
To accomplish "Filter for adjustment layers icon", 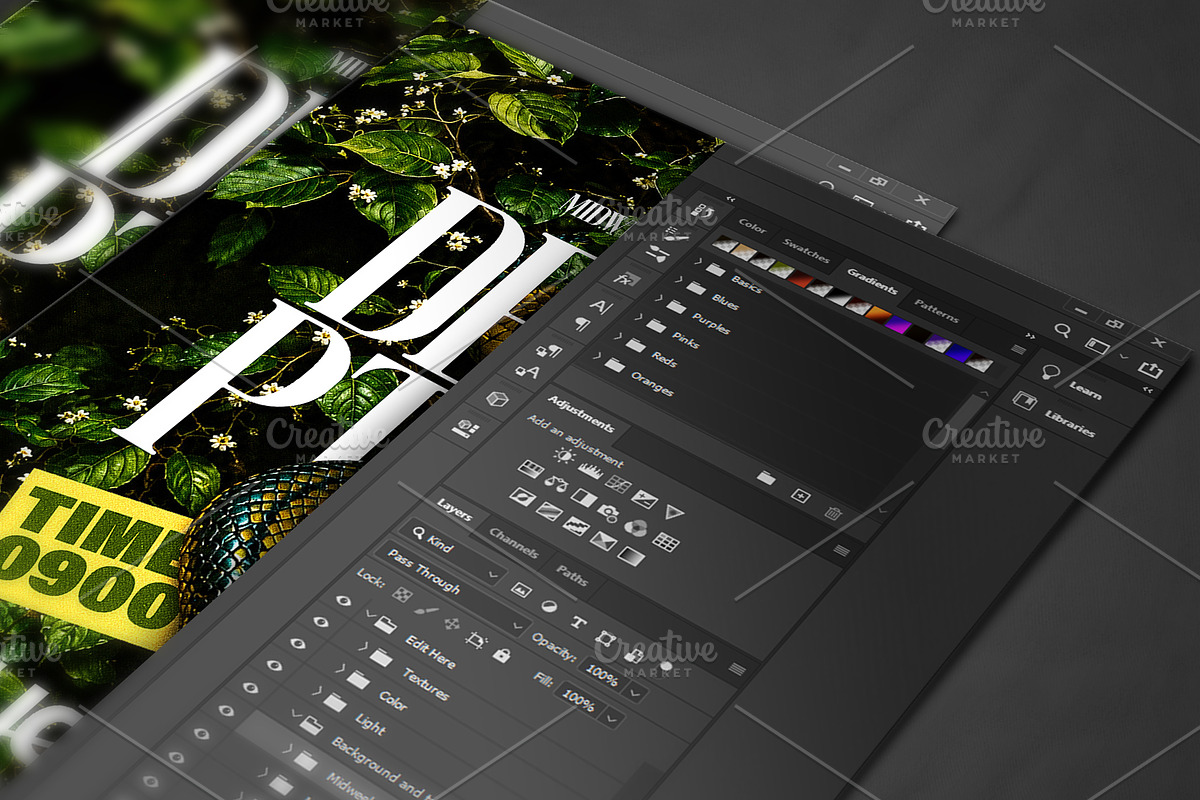I will pos(549,606).
